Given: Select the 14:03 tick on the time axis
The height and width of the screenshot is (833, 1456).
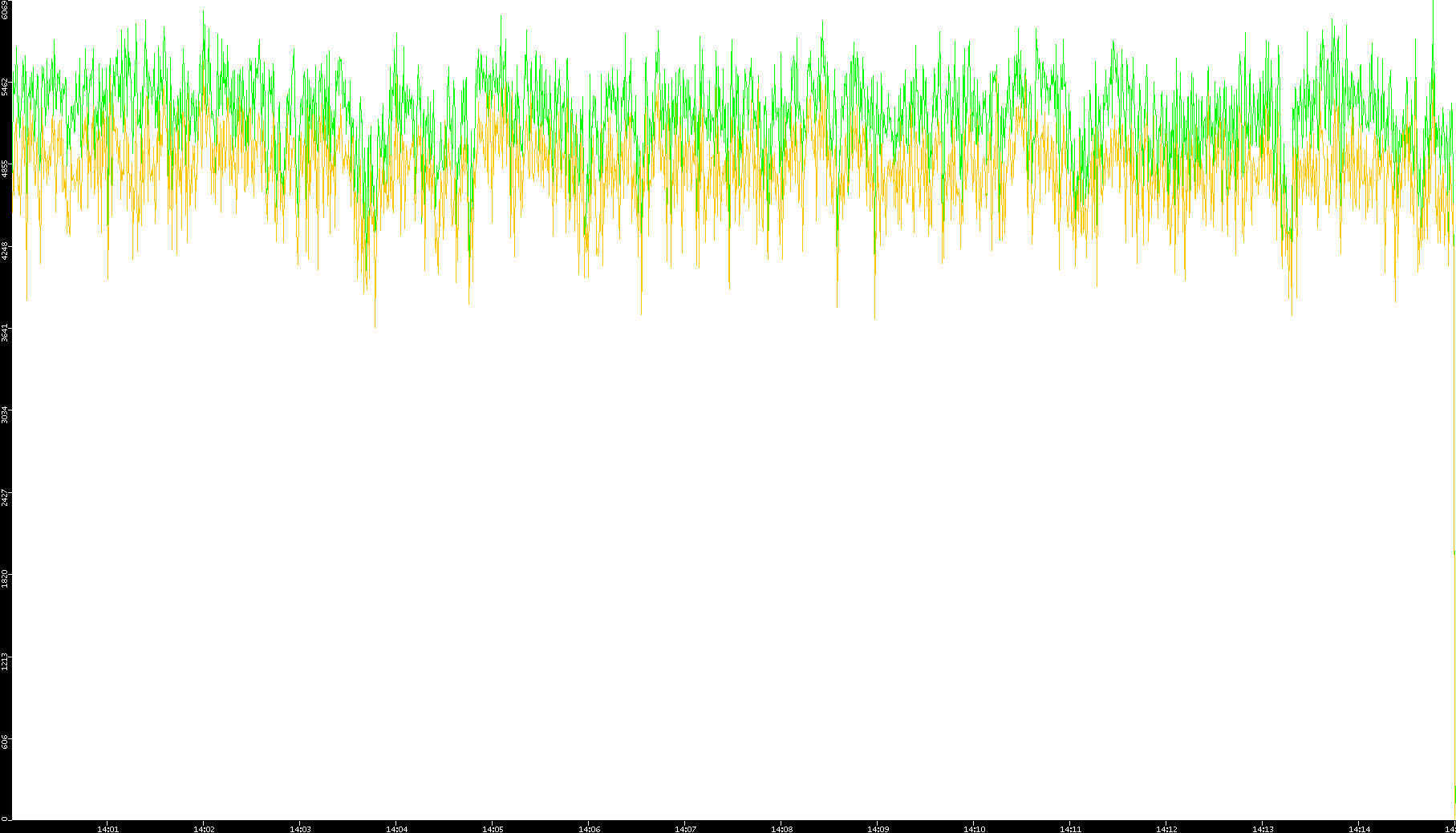Looking at the screenshot, I should pyautogui.click(x=300, y=828).
